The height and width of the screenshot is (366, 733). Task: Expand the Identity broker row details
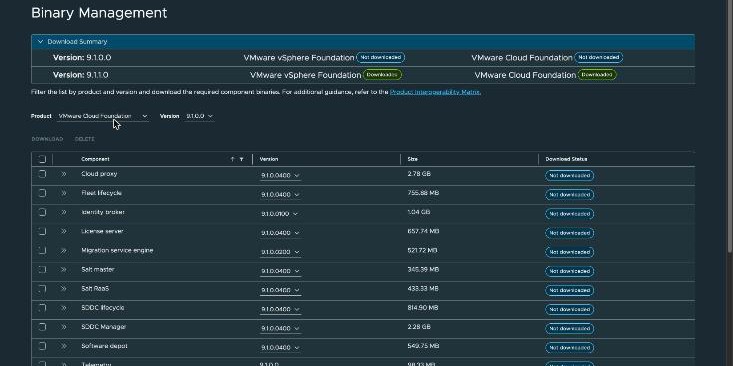tap(64, 212)
